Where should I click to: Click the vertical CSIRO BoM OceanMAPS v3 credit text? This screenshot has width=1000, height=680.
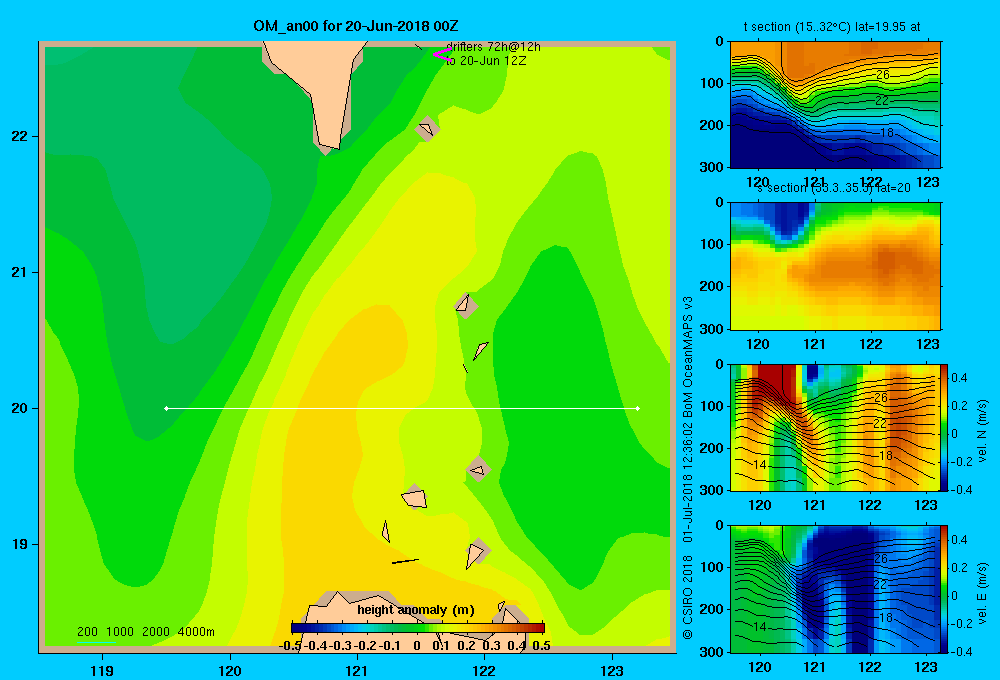pyautogui.click(x=688, y=467)
